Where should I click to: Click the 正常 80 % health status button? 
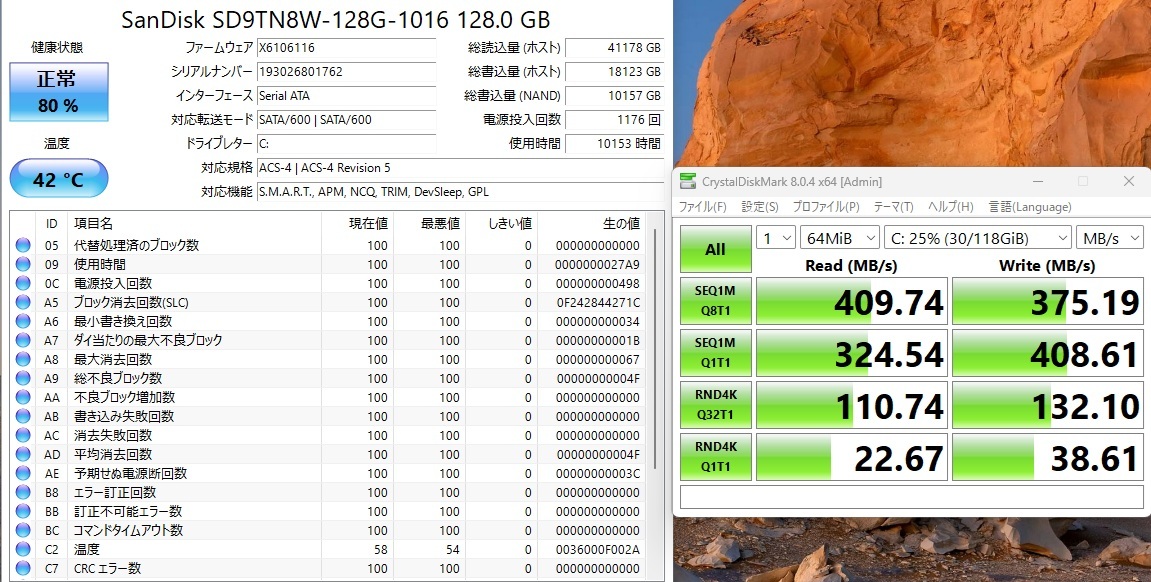(59, 92)
